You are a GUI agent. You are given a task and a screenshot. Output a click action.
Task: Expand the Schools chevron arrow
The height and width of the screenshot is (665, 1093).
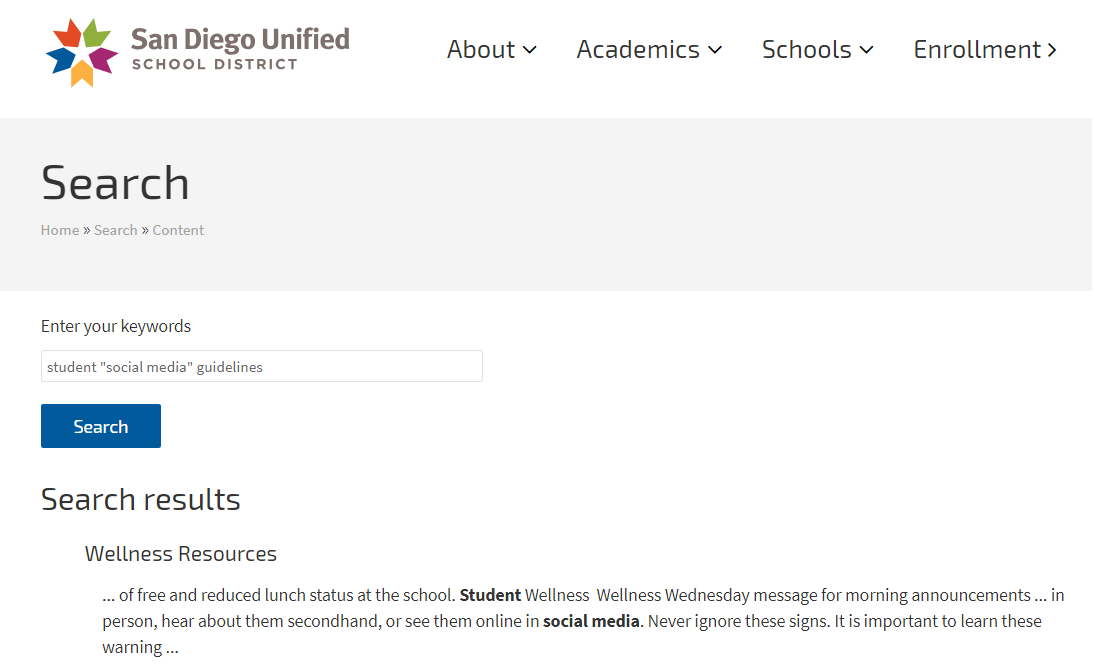coord(867,50)
